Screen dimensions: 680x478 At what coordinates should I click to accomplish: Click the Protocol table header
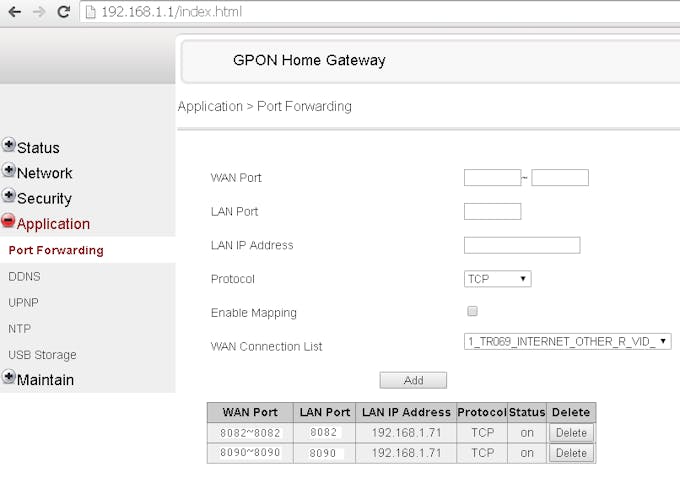(482, 412)
